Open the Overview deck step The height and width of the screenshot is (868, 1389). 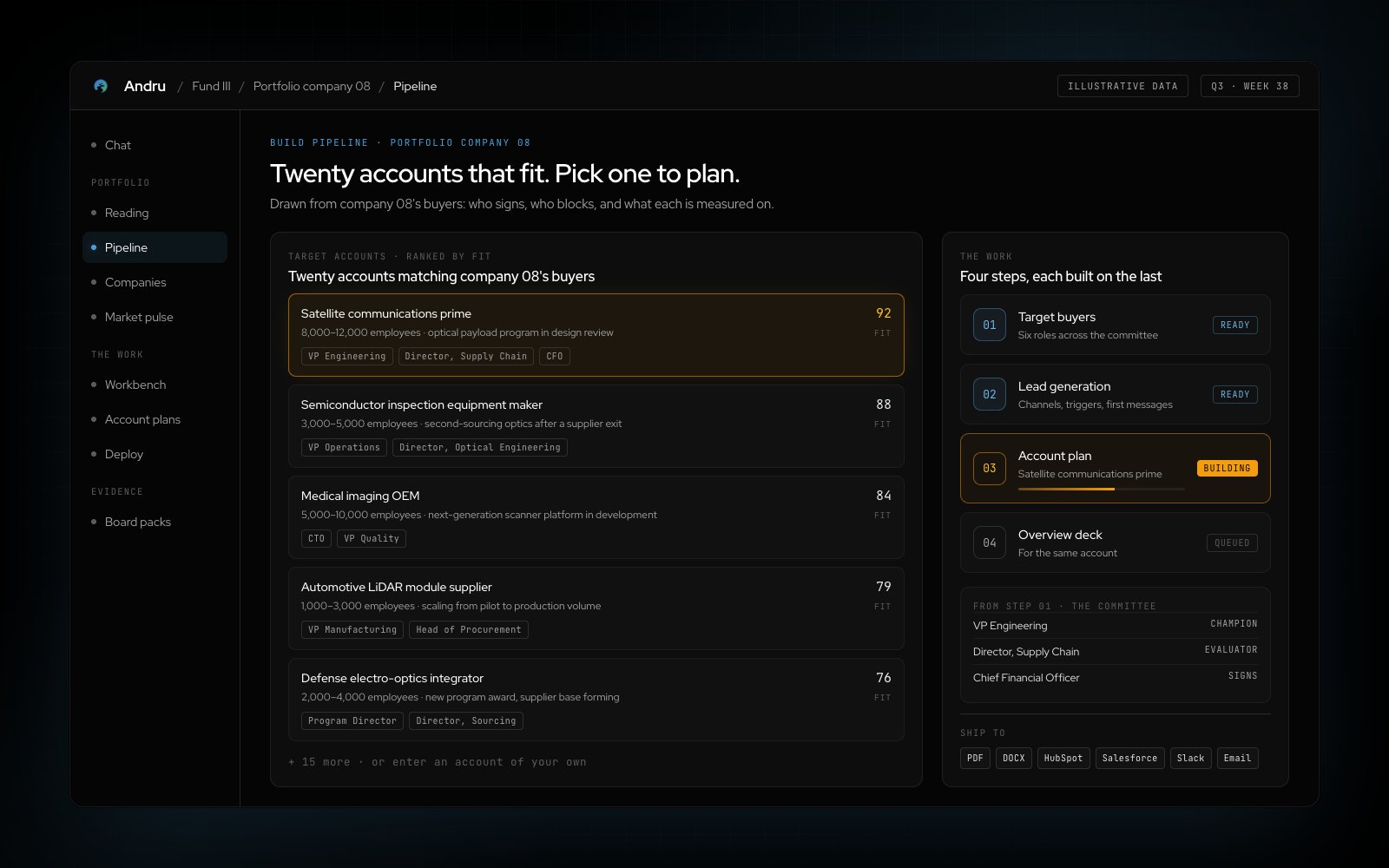click(x=1116, y=542)
